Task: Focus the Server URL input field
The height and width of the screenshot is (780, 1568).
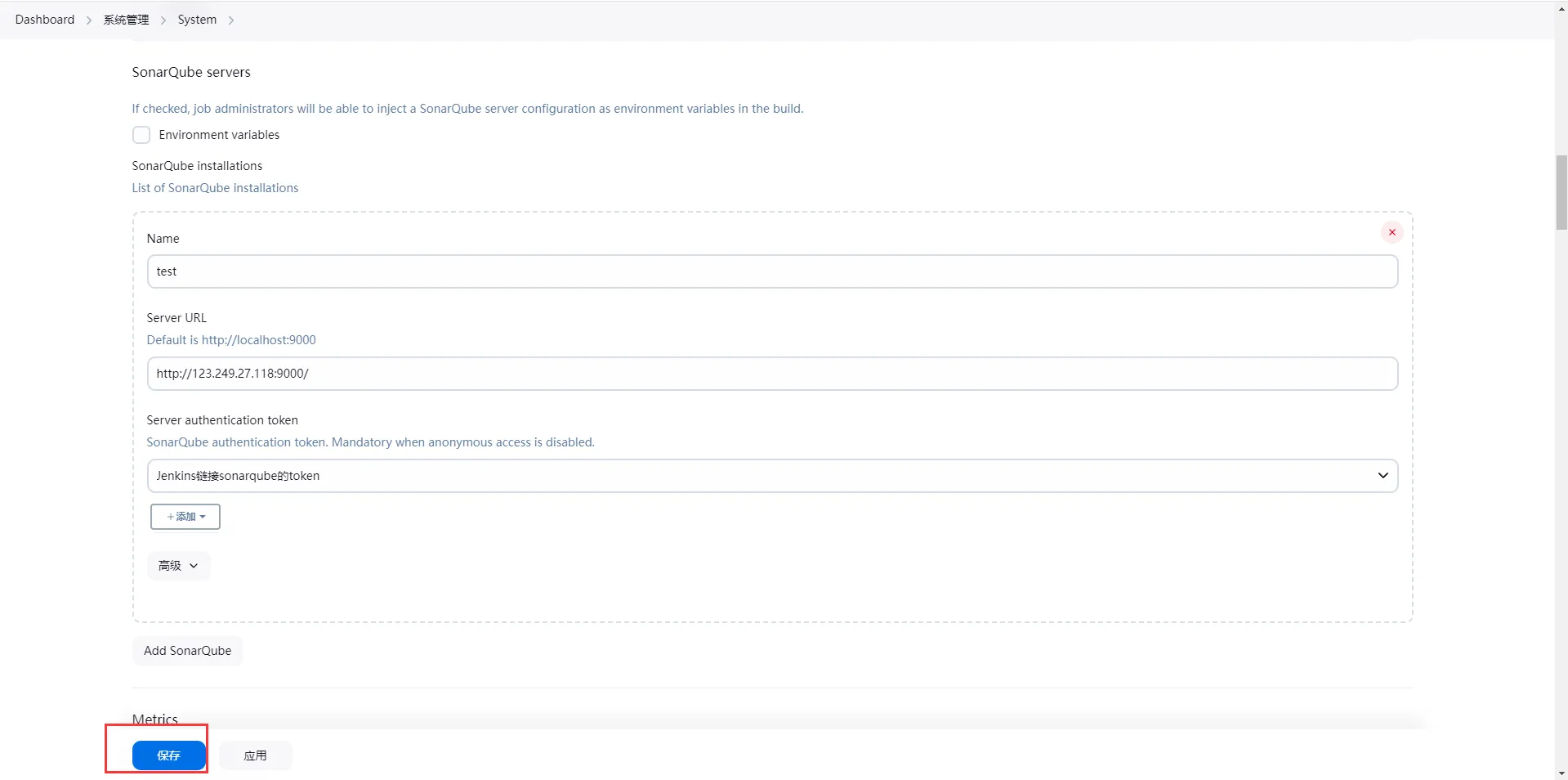Action: pyautogui.click(x=772, y=374)
